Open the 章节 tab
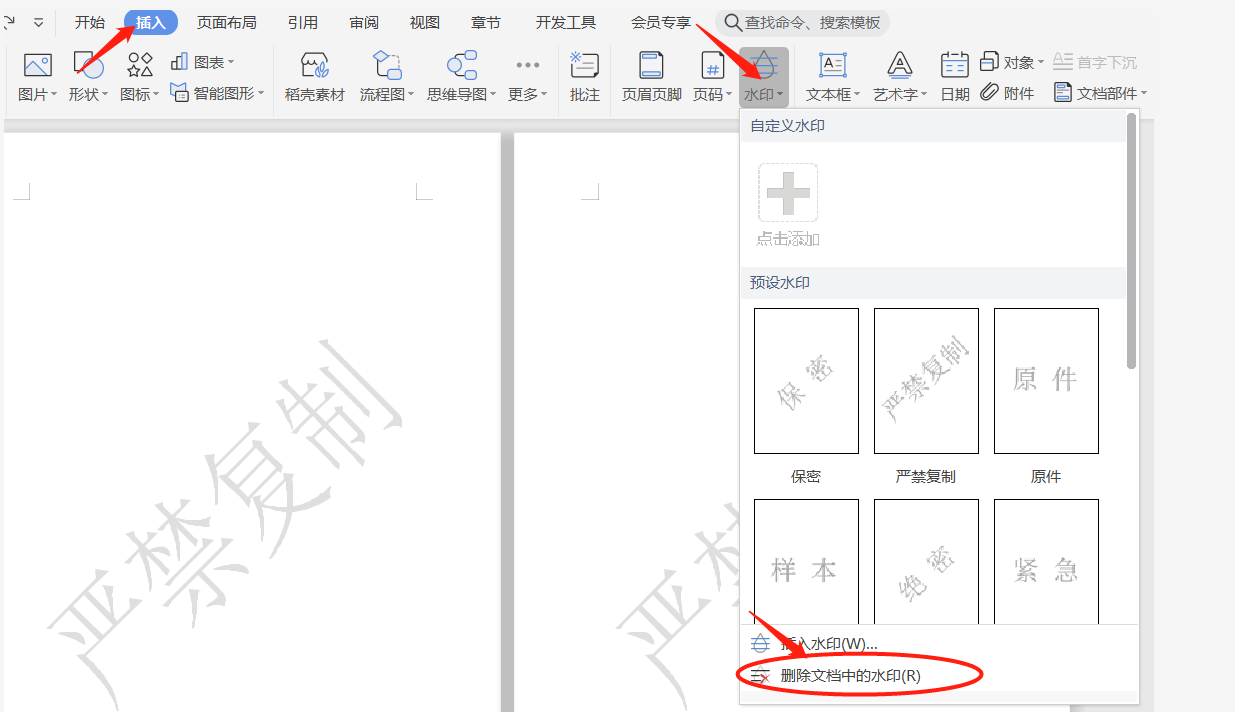 (486, 22)
